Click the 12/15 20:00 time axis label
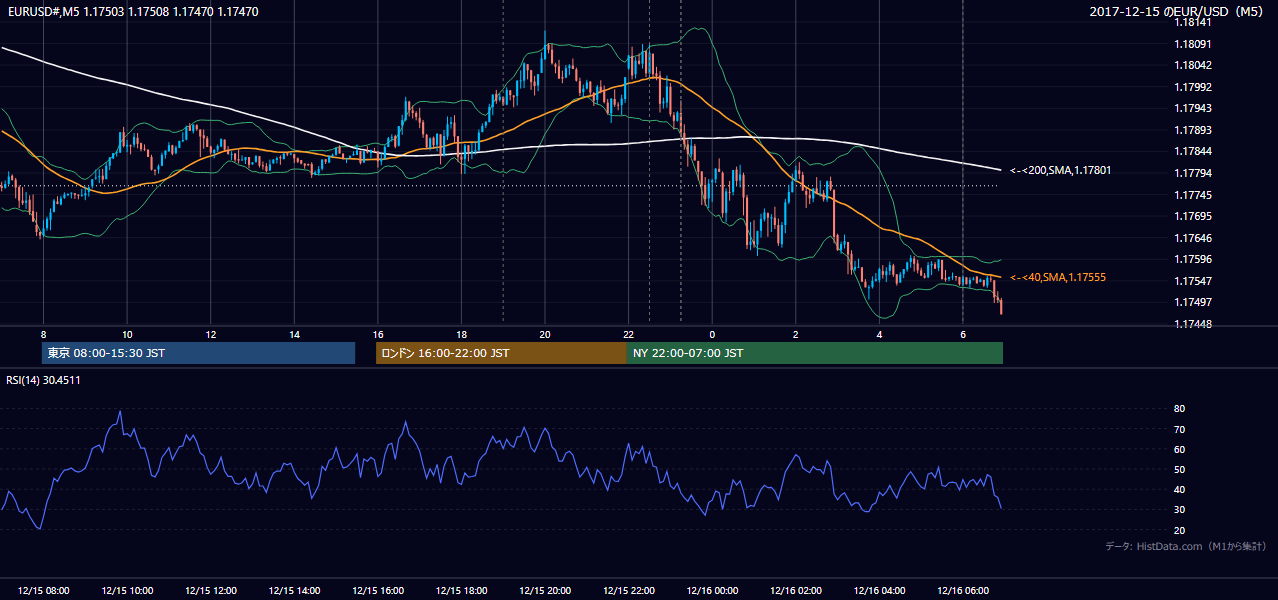The image size is (1278, 600). tap(545, 591)
